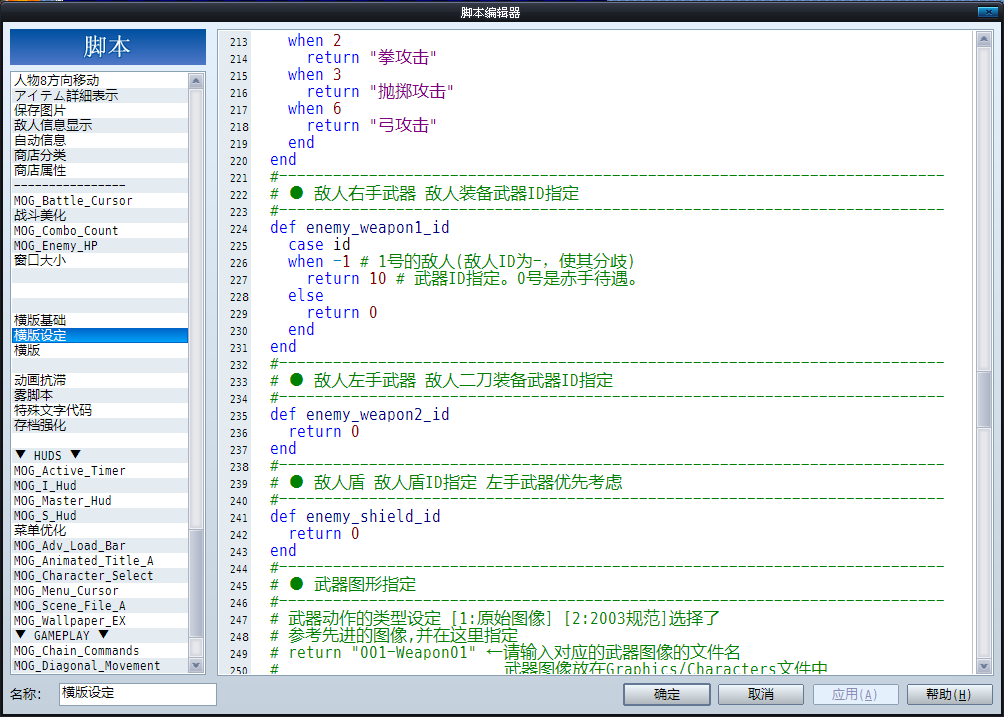Select script 窗口大小

(100, 261)
